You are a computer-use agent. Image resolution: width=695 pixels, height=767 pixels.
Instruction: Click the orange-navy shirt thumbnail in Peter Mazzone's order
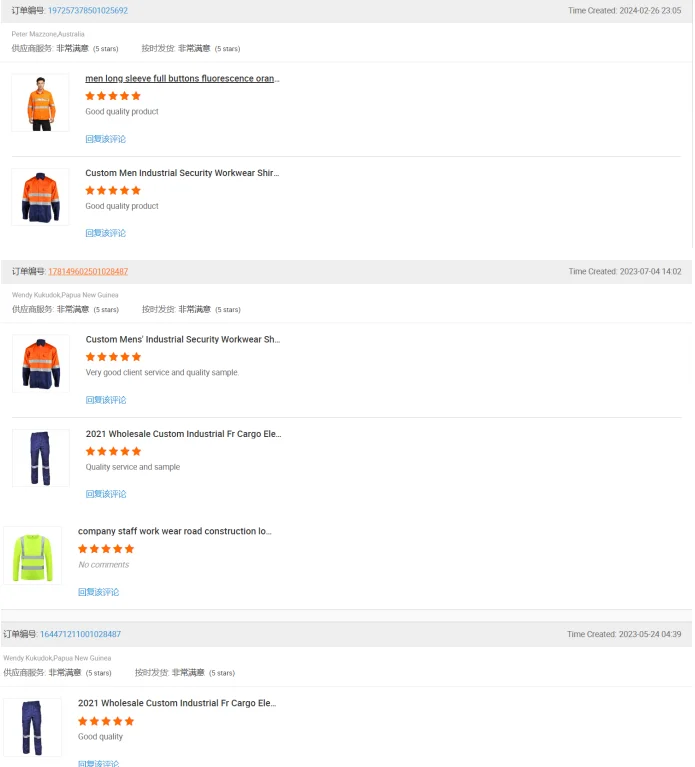coord(40,197)
